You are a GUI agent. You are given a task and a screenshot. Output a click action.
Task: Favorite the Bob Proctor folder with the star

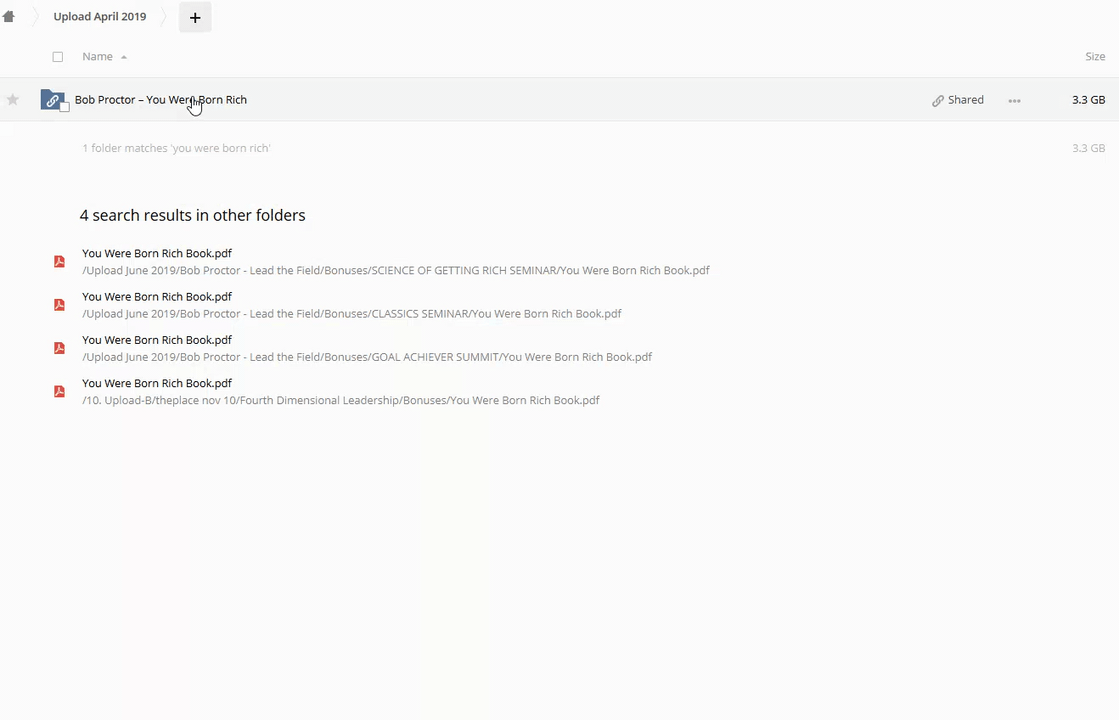[x=13, y=100]
